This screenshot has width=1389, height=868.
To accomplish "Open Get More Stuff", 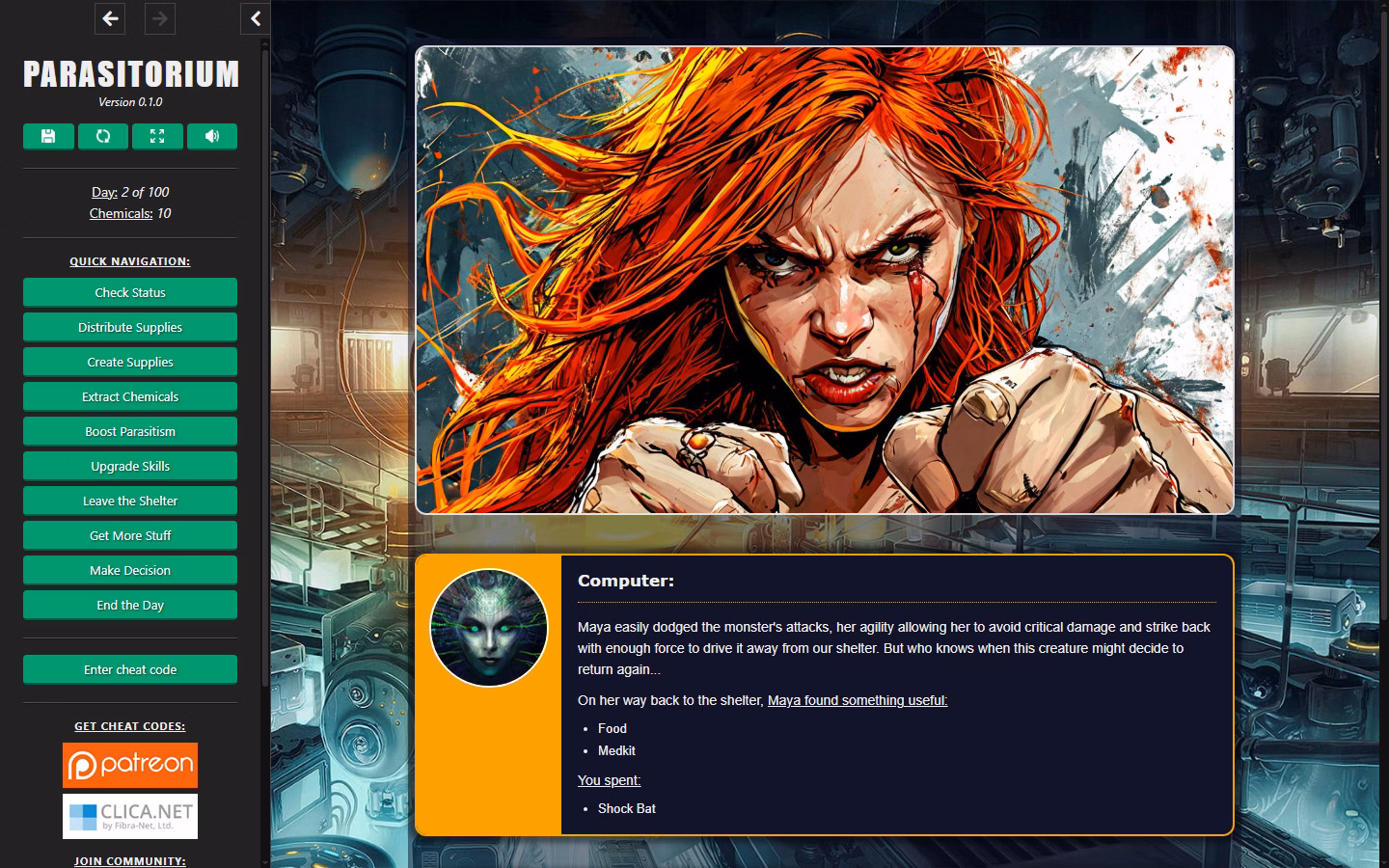I will point(130,535).
